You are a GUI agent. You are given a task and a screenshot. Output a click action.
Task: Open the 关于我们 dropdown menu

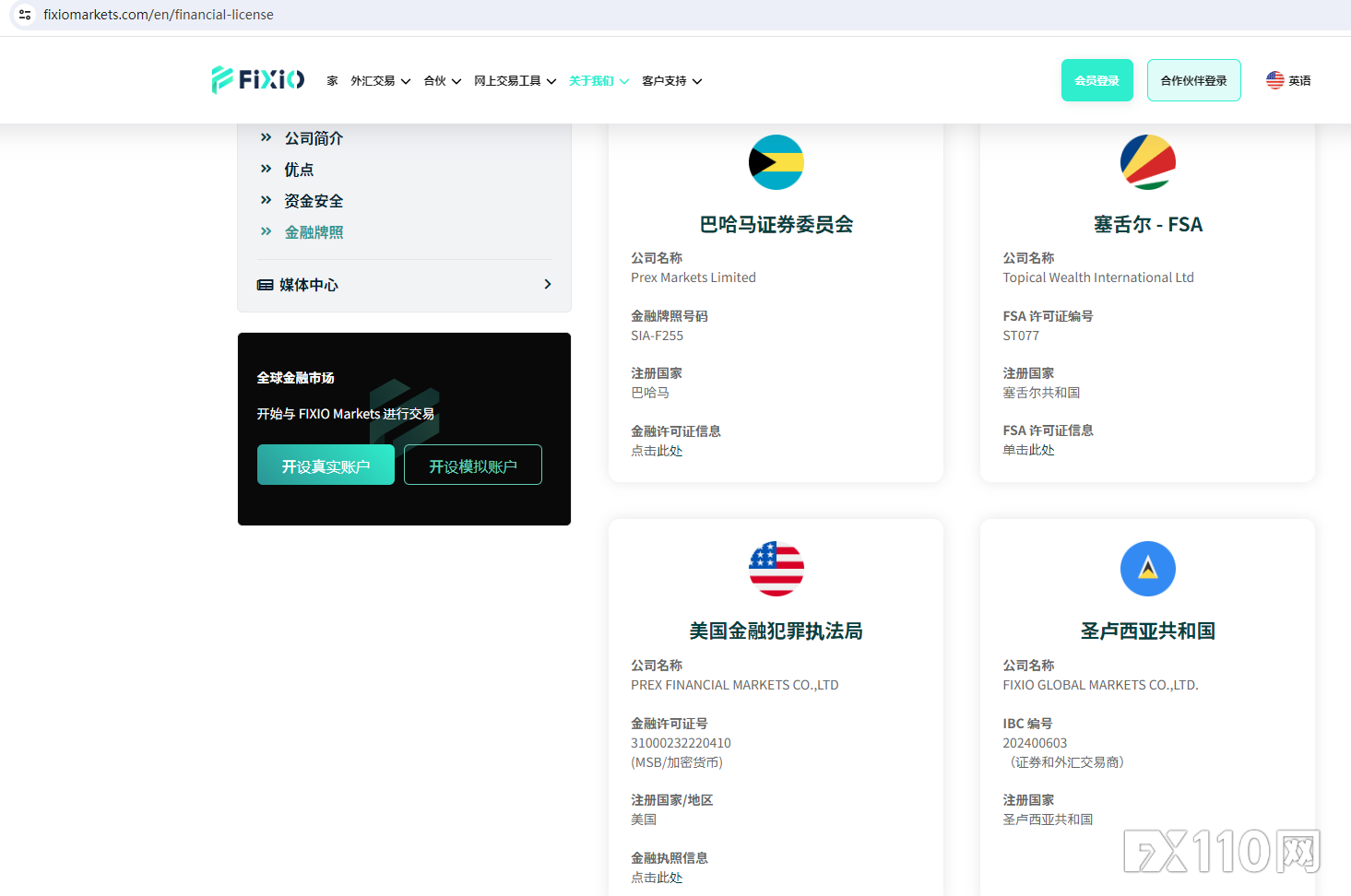point(598,81)
